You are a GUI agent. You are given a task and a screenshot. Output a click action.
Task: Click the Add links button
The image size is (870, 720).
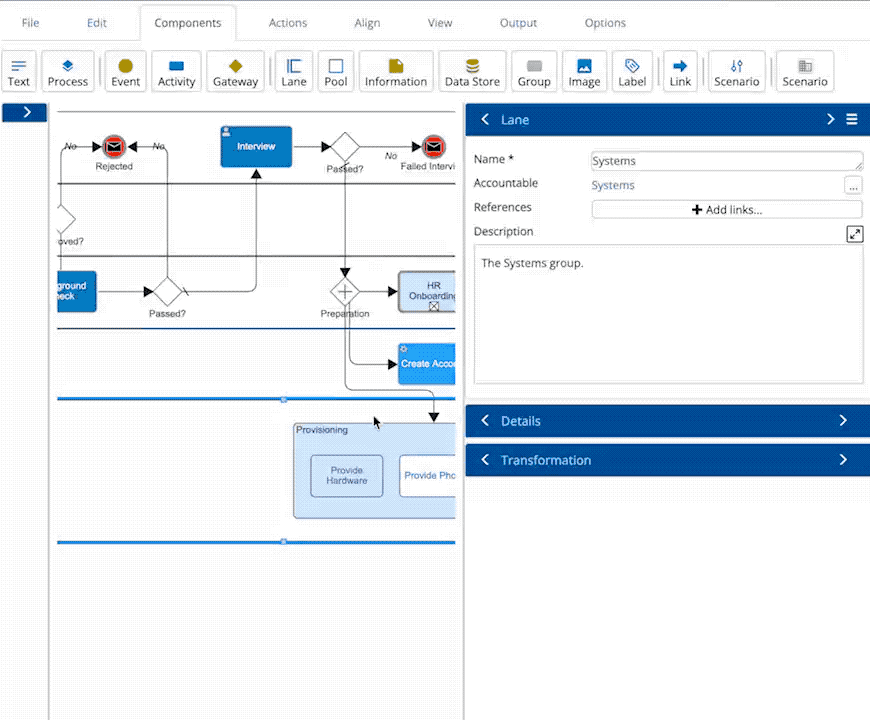(726, 209)
